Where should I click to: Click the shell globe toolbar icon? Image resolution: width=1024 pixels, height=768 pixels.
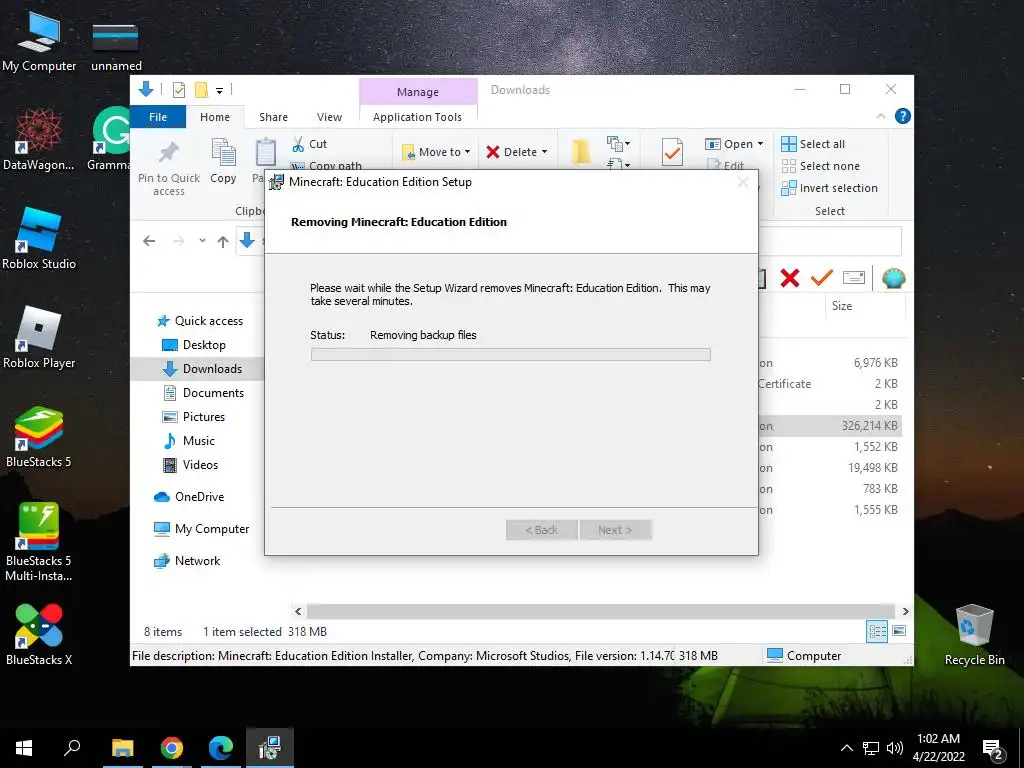pyautogui.click(x=893, y=278)
